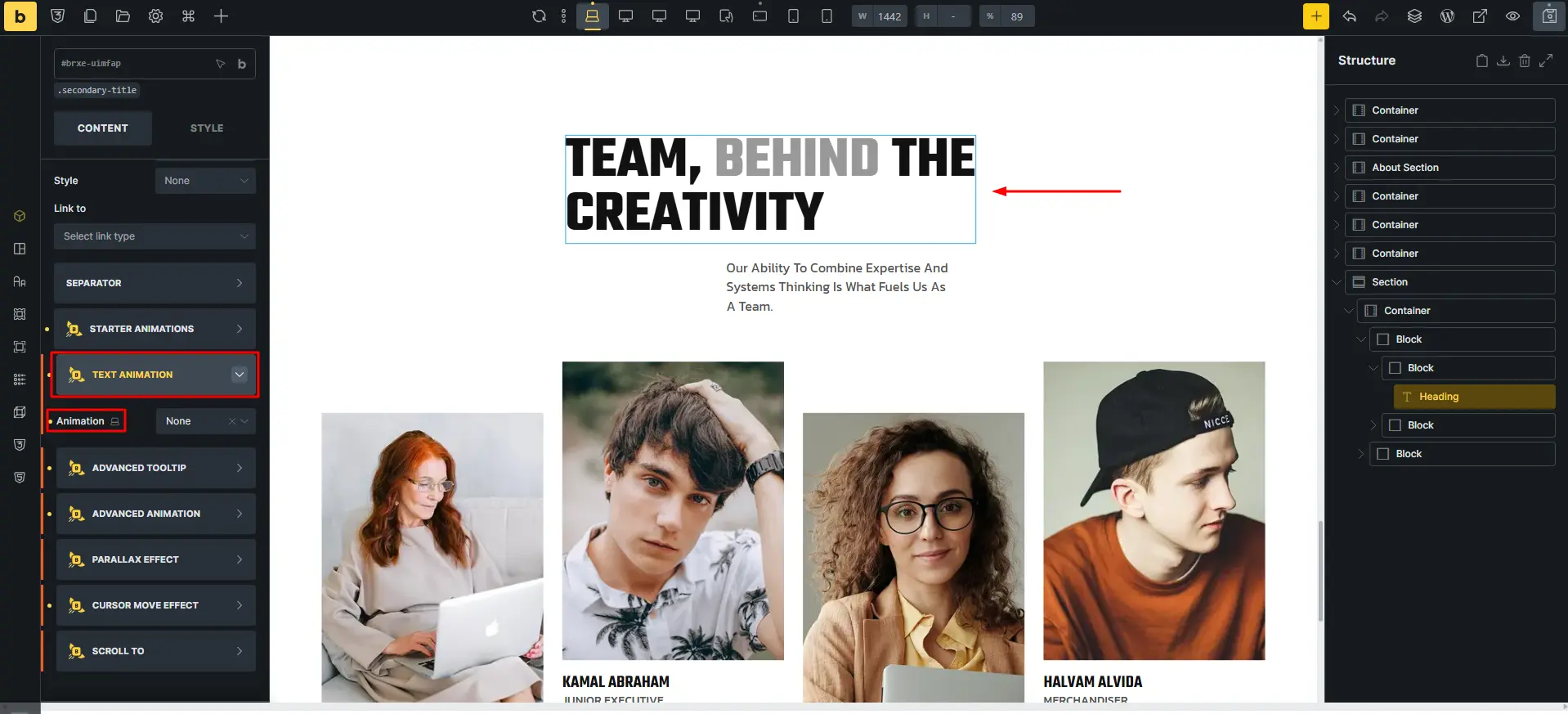The width and height of the screenshot is (1568, 714).
Task: Open the WordPress dashboard icon
Action: tap(1447, 16)
